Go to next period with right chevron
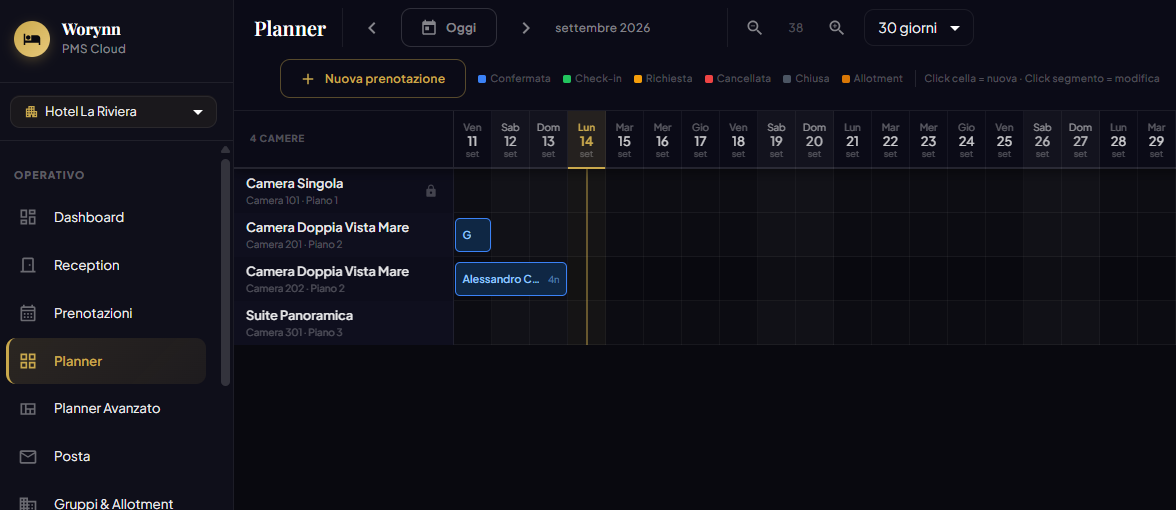Image resolution: width=1176 pixels, height=510 pixels. coord(526,28)
